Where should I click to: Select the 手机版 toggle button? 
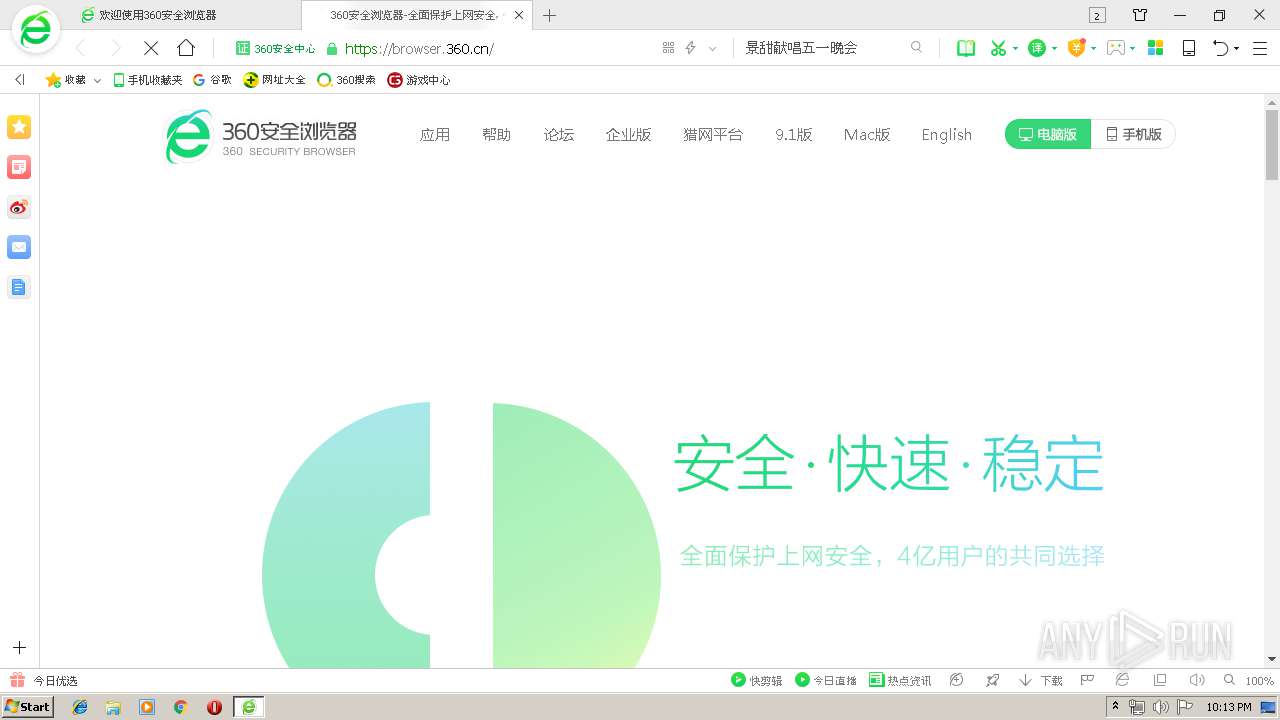[1133, 135]
